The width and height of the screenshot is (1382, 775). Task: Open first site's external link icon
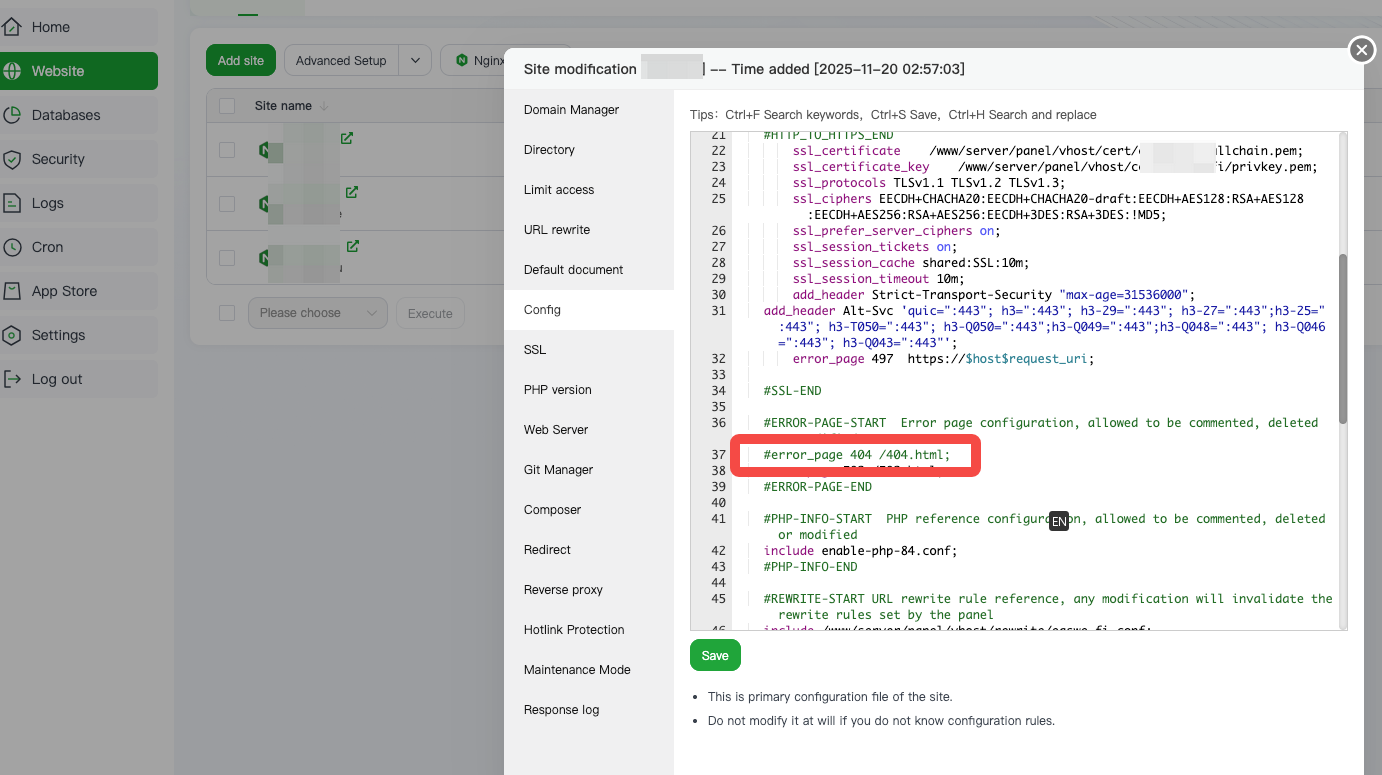pos(347,138)
